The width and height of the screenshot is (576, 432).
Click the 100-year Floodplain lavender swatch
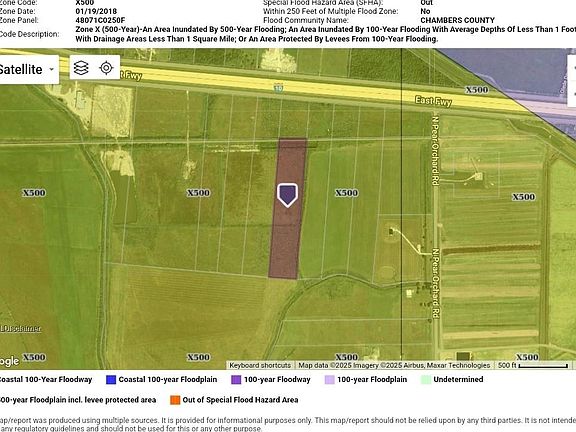[330, 379]
